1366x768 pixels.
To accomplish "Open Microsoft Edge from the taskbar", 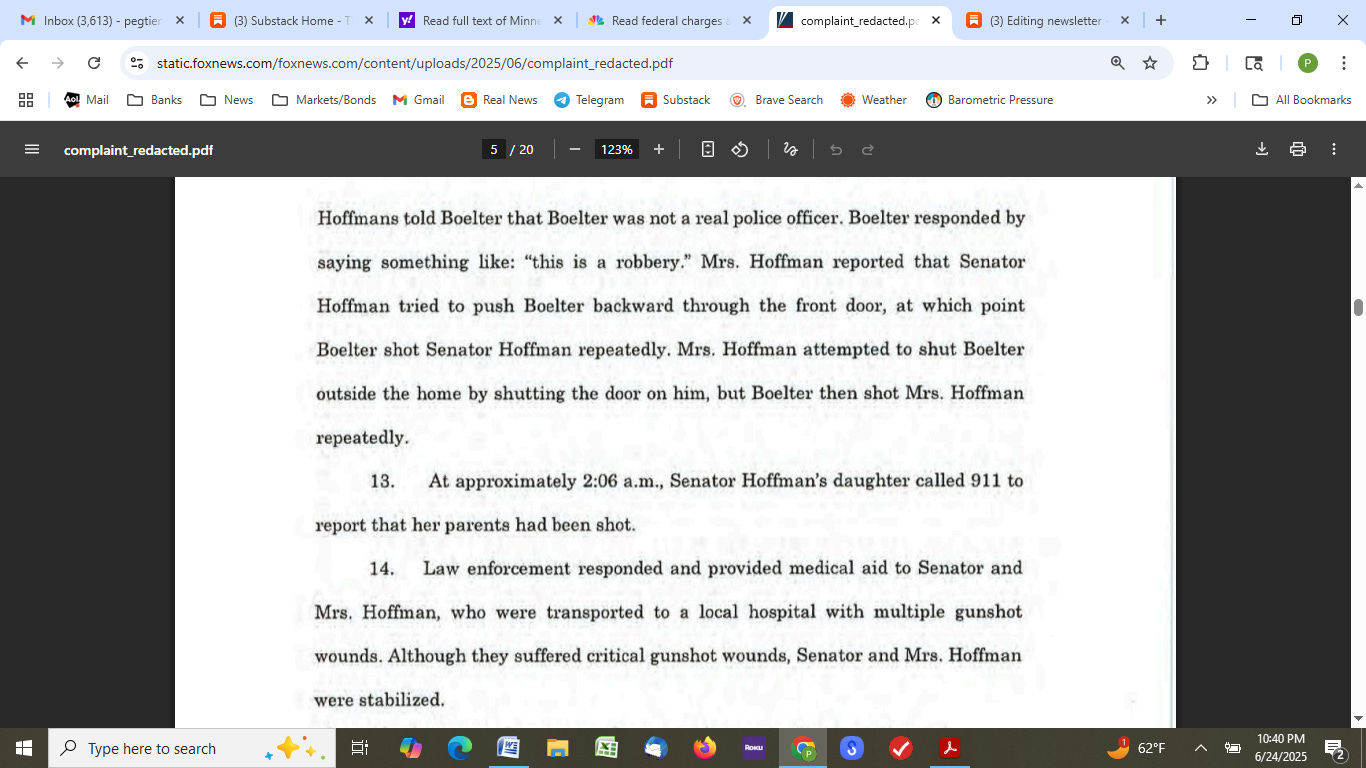I will click(x=460, y=748).
